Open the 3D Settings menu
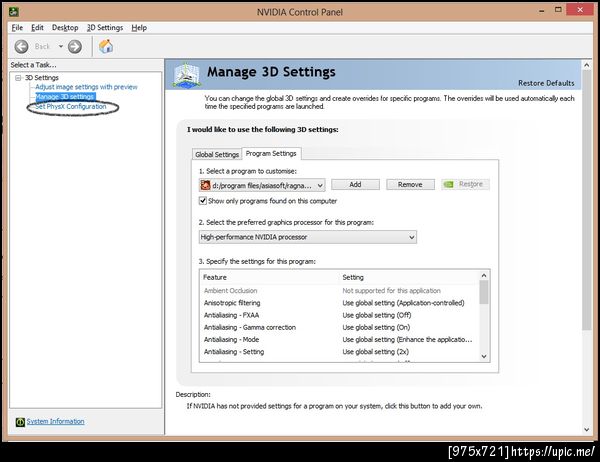 coord(105,28)
